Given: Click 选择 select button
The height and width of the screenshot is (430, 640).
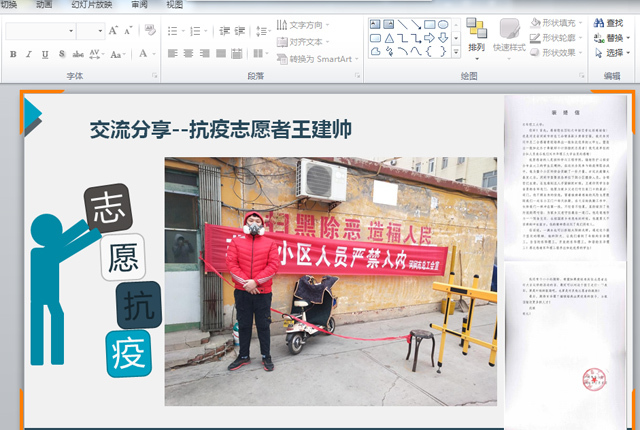Looking at the screenshot, I should 612,53.
